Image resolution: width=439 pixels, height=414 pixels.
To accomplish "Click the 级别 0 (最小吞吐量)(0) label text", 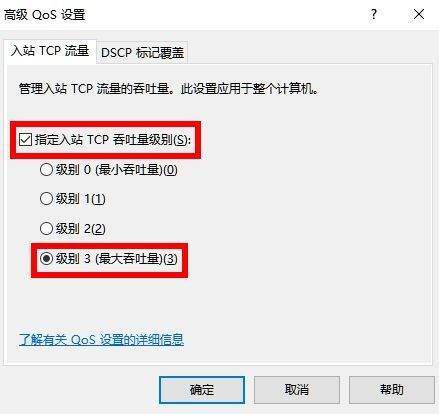I will click(116, 170).
